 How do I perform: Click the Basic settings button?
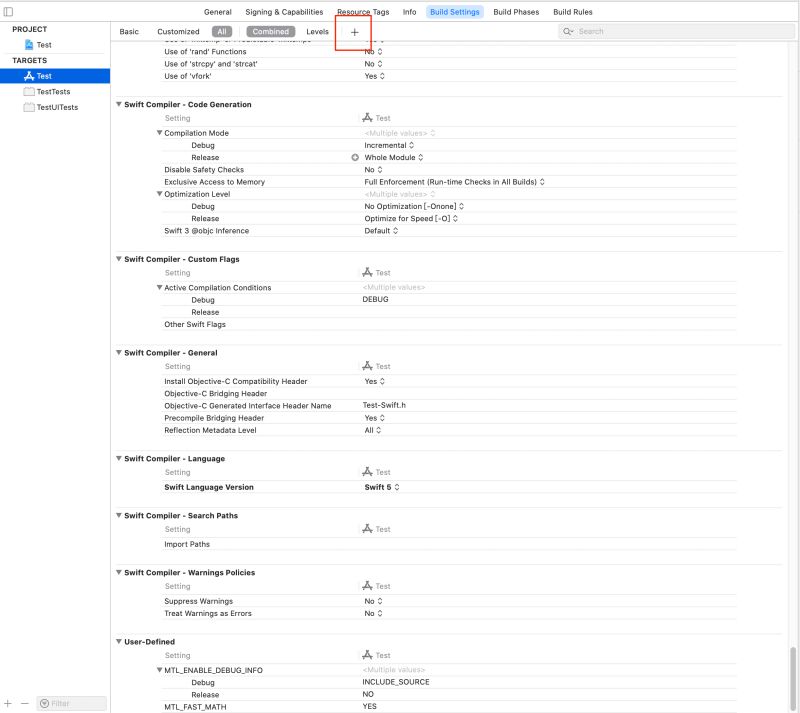point(129,31)
